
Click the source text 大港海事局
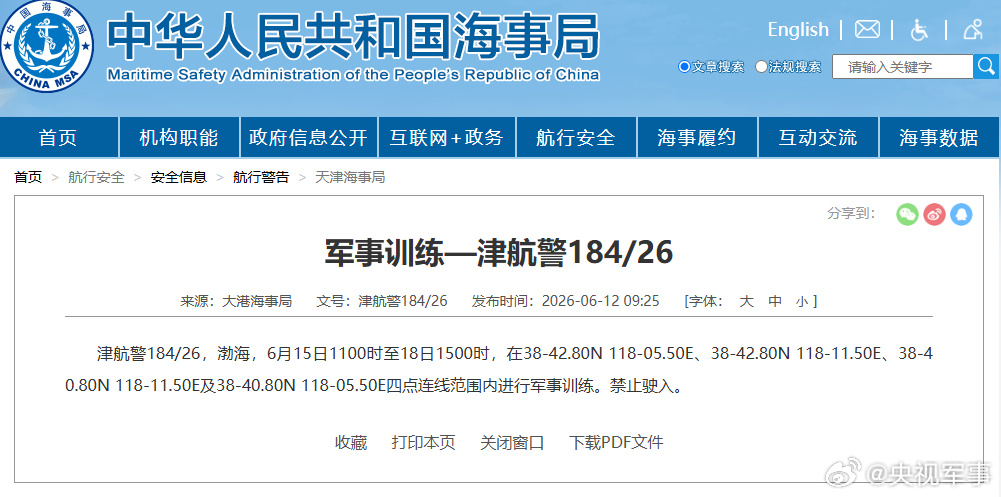coord(257,301)
